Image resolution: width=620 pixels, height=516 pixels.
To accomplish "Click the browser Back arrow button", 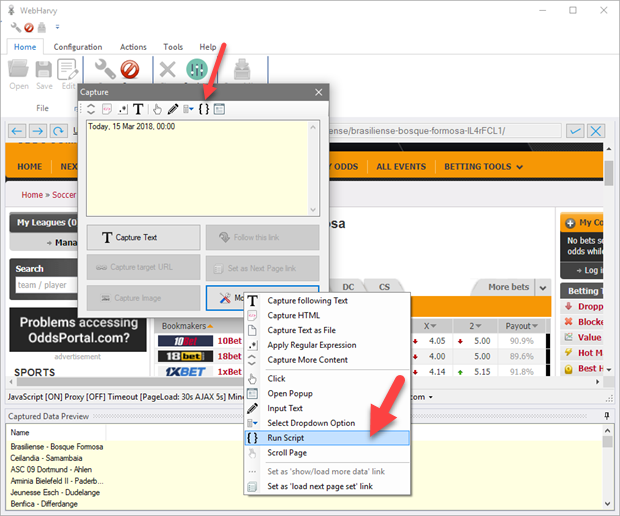I will [x=15, y=131].
